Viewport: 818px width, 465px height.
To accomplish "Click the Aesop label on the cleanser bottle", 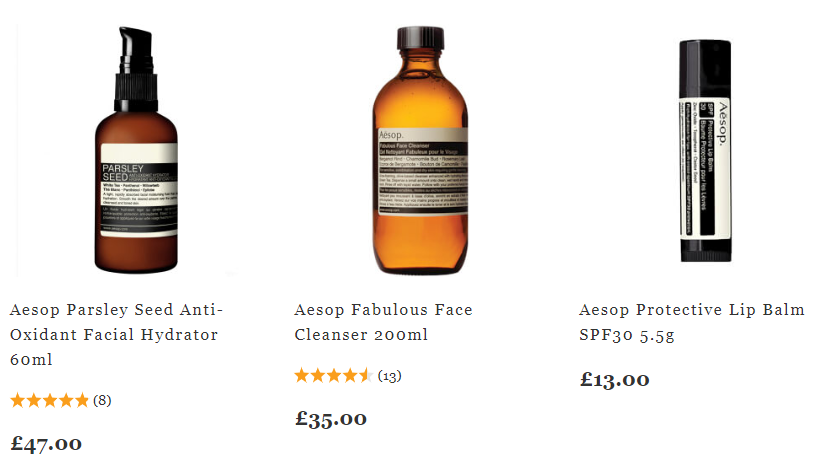I will pyautogui.click(x=423, y=171).
